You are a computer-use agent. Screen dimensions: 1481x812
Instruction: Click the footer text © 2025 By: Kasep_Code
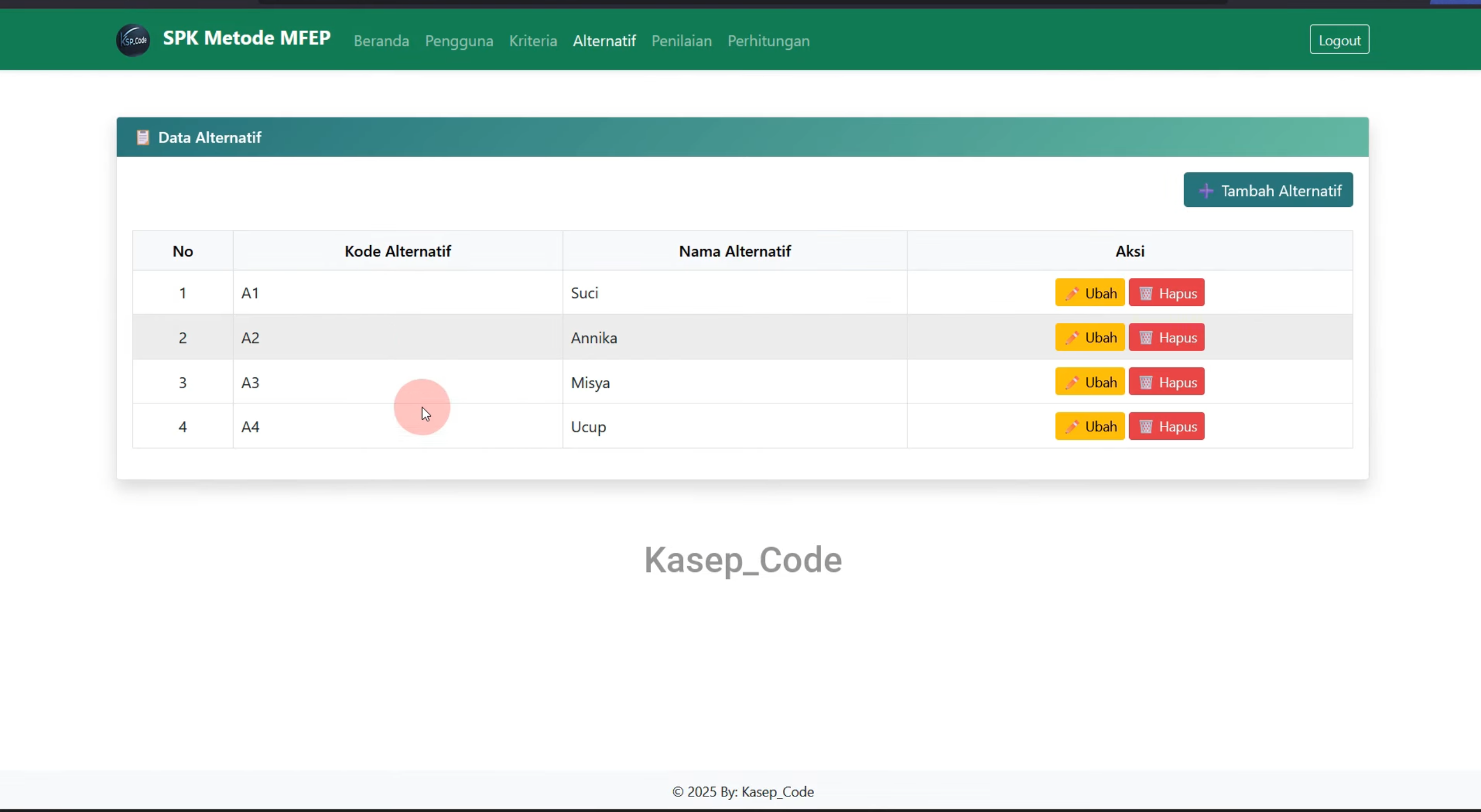743,792
